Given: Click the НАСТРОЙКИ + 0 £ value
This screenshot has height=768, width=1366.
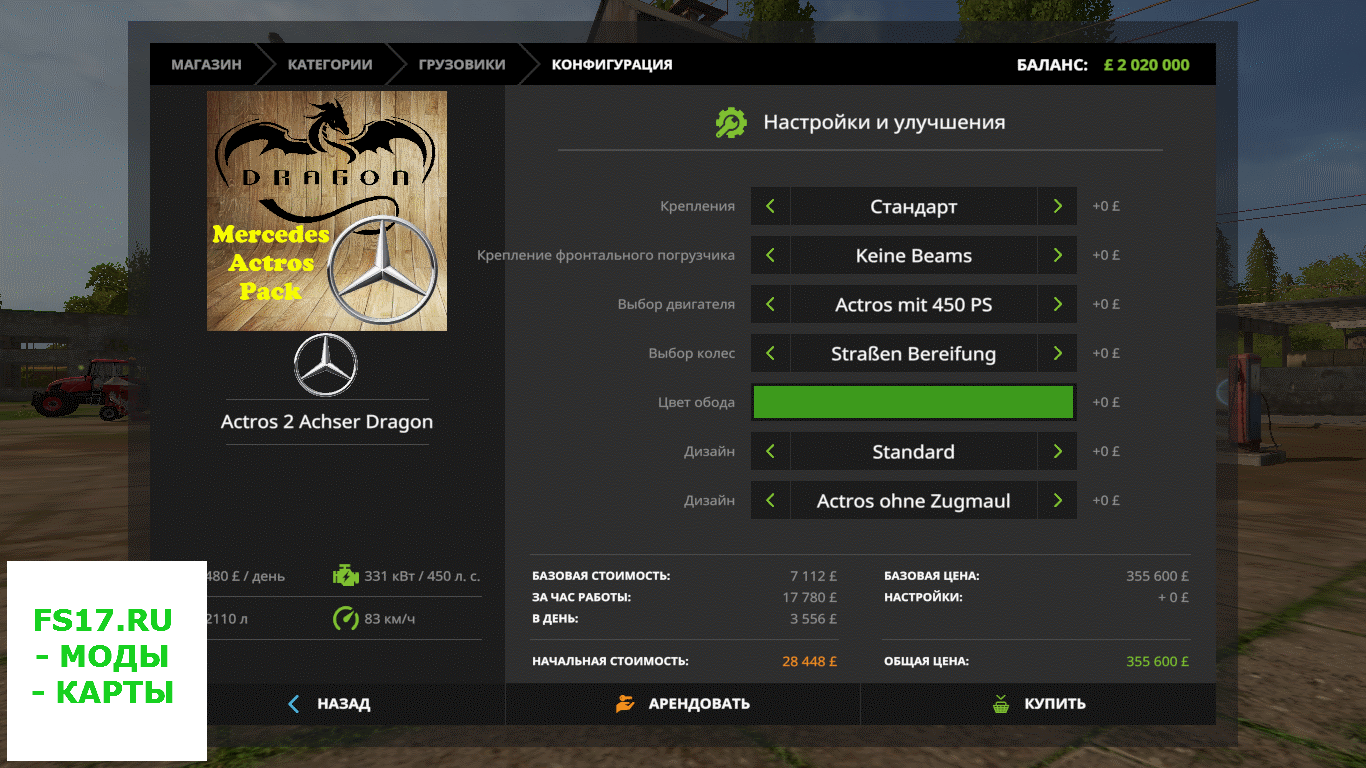Looking at the screenshot, I should click(x=1173, y=597).
